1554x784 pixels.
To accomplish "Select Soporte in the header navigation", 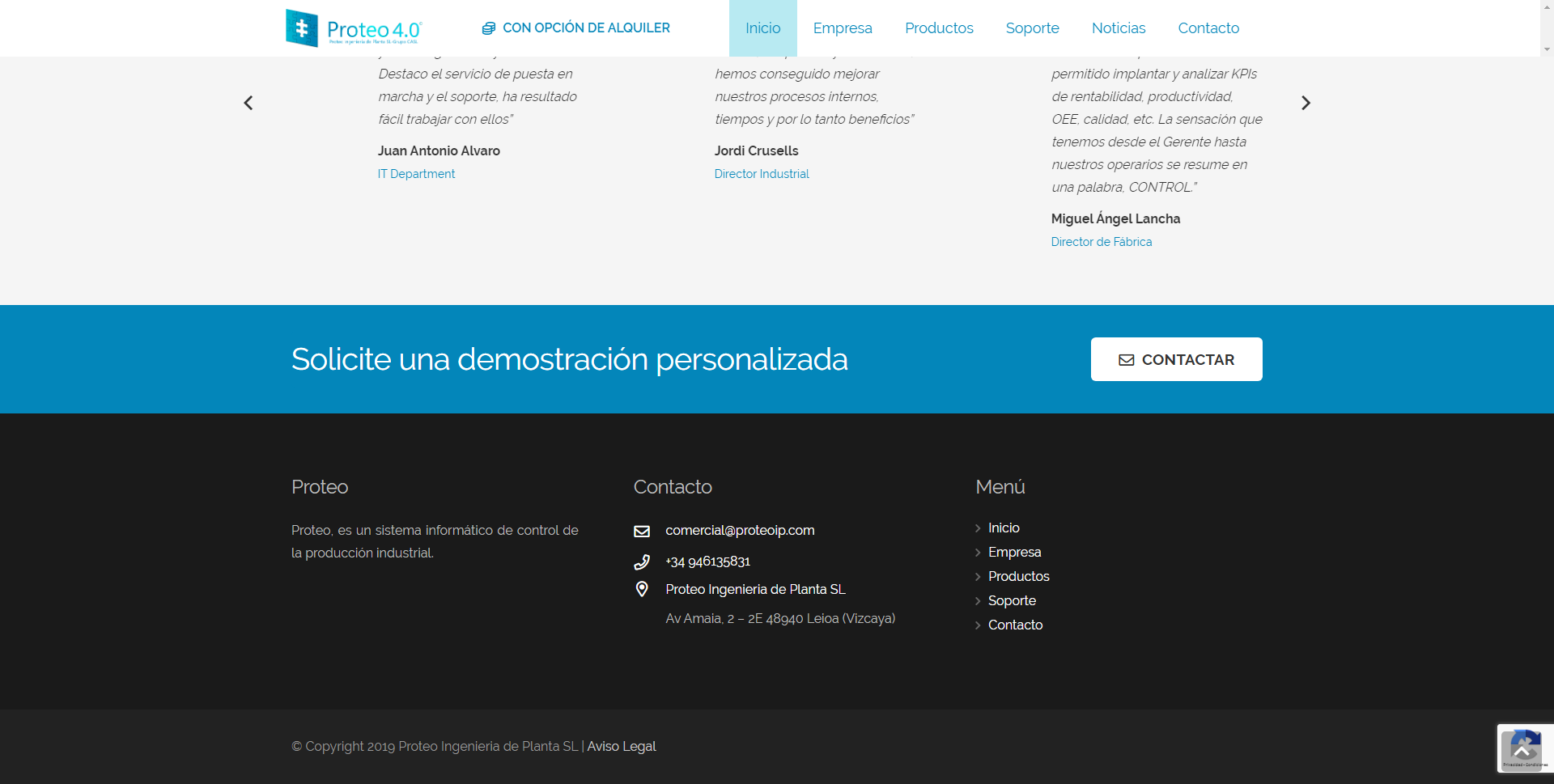I will 1032,28.
